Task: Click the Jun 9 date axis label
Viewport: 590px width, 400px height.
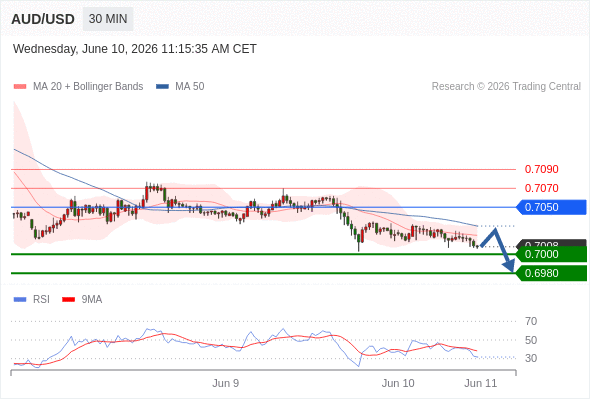Action: 225,383
